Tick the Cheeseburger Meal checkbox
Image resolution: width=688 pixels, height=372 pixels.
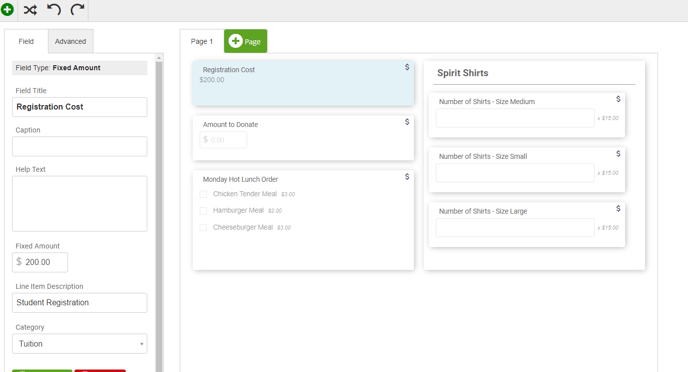[203, 227]
